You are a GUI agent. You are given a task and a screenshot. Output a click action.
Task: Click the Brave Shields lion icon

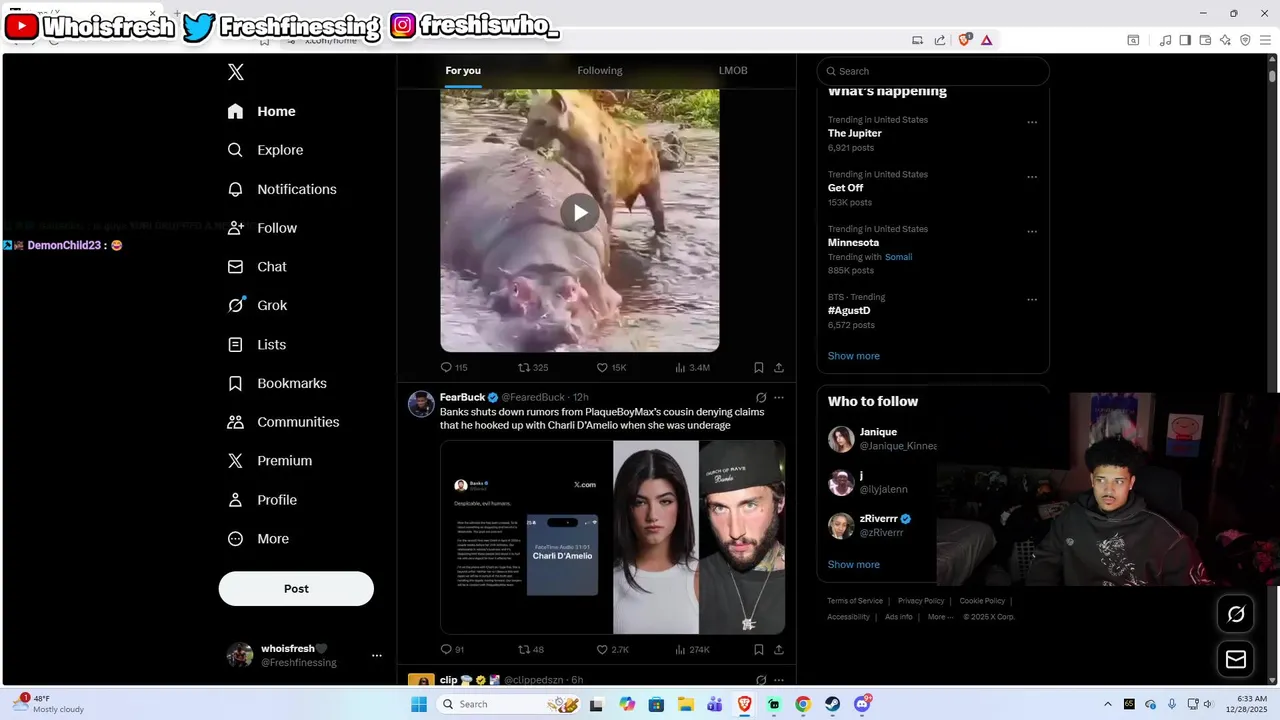965,40
